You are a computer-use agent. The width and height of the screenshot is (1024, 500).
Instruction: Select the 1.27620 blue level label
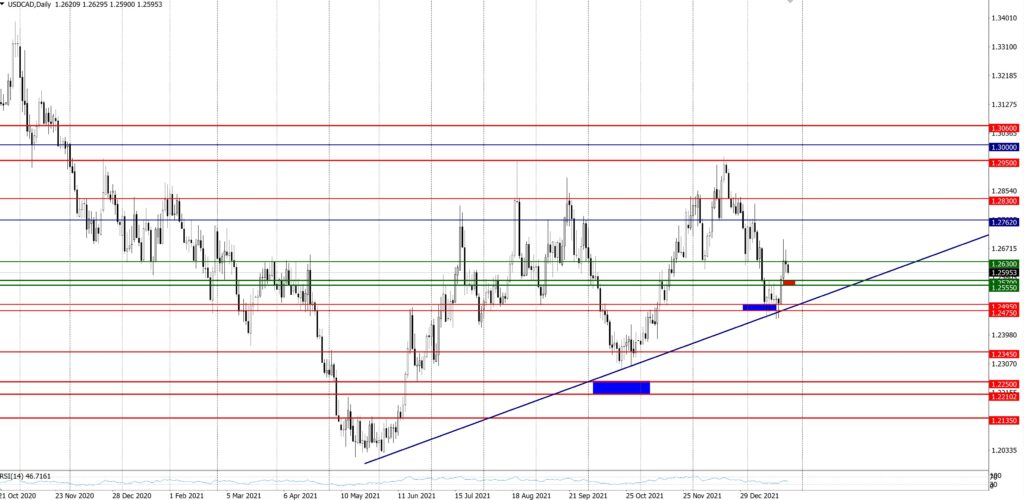1004,221
